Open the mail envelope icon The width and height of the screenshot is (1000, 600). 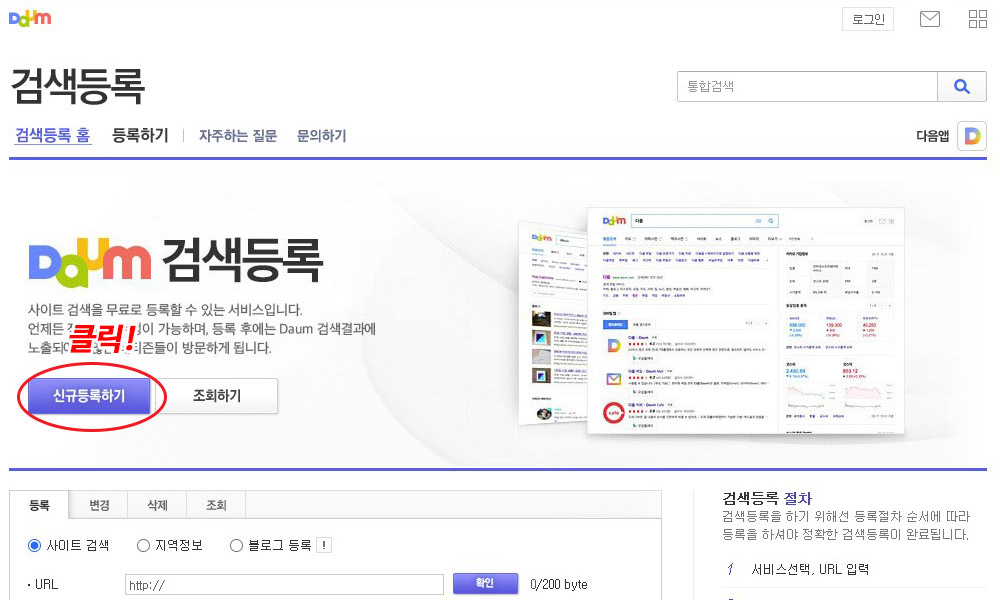929,19
